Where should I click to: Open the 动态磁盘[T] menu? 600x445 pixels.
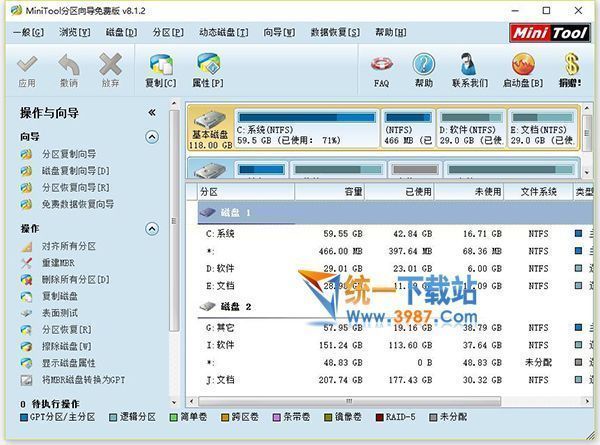[x=223, y=33]
